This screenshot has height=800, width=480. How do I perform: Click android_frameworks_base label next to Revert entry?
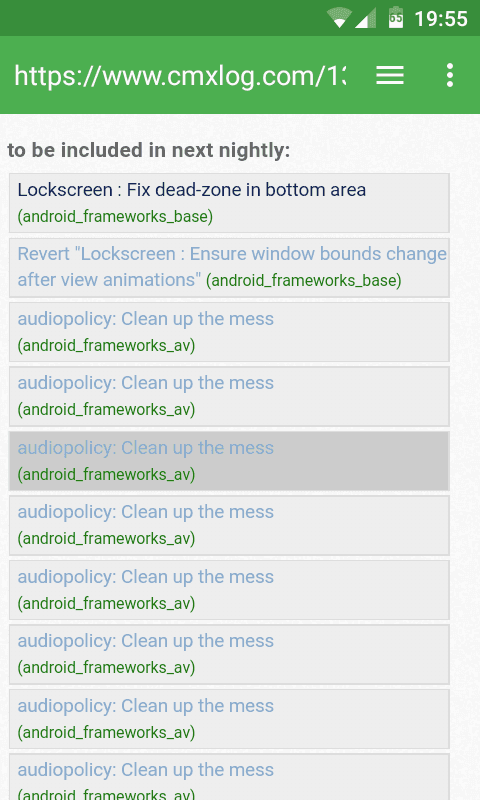pyautogui.click(x=304, y=280)
